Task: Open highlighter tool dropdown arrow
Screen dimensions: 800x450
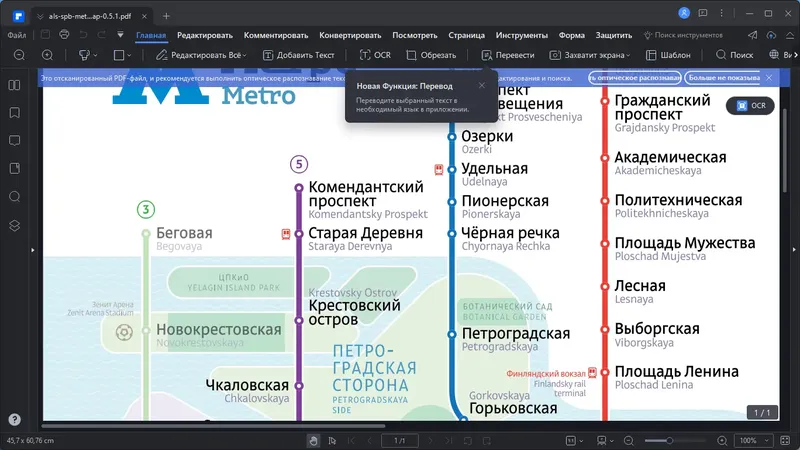Action: pos(95,55)
